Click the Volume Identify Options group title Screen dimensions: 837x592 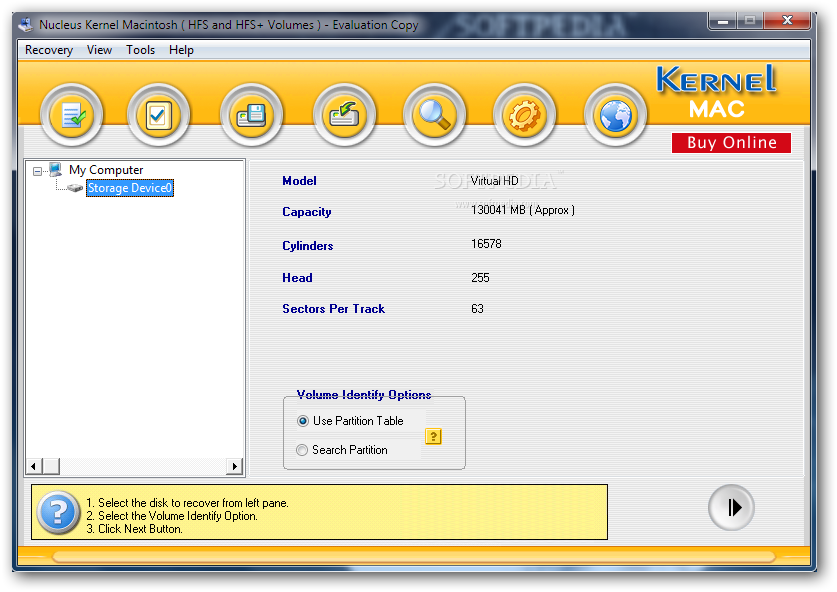(364, 394)
